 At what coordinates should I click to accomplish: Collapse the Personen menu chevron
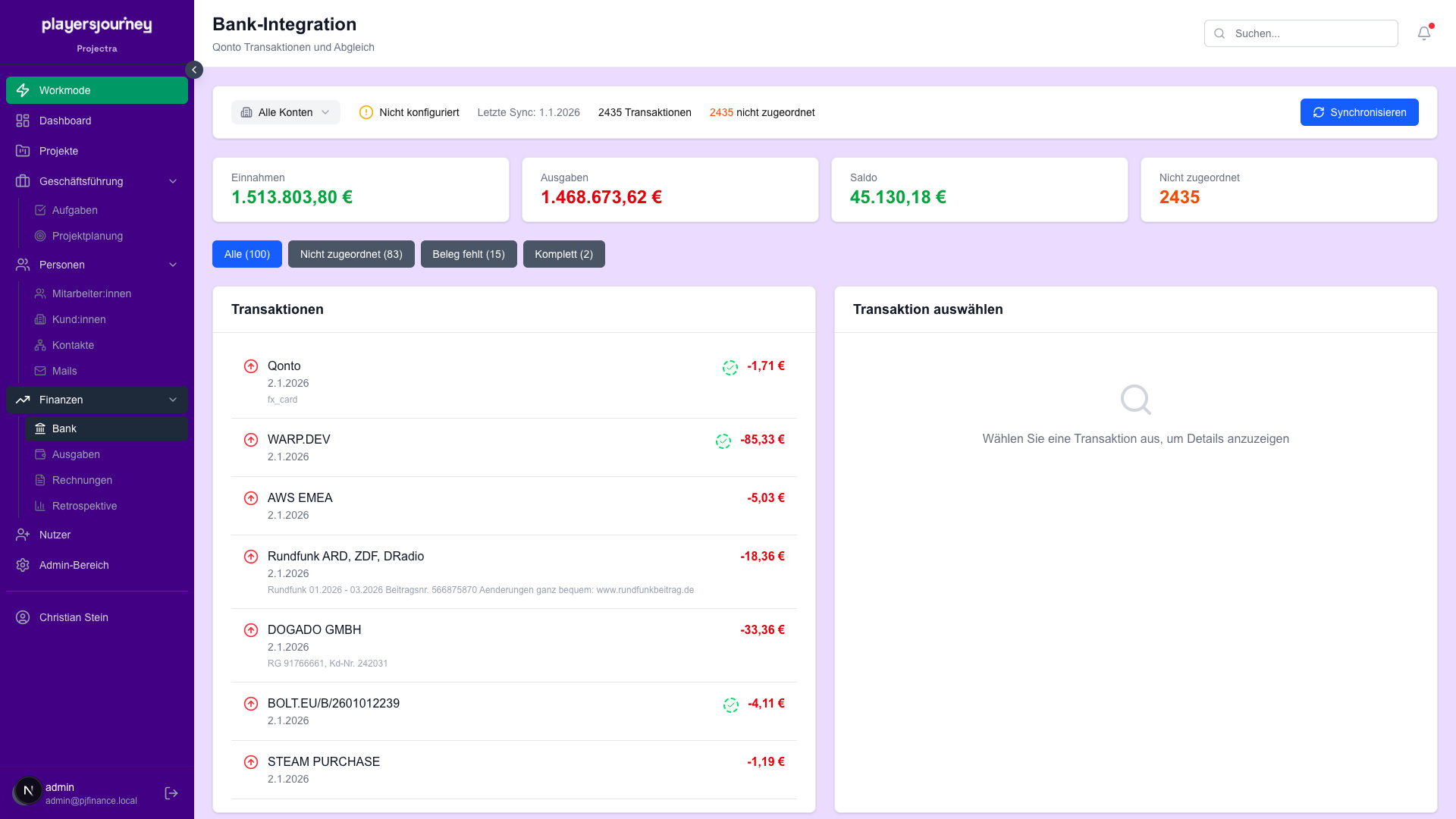(173, 265)
